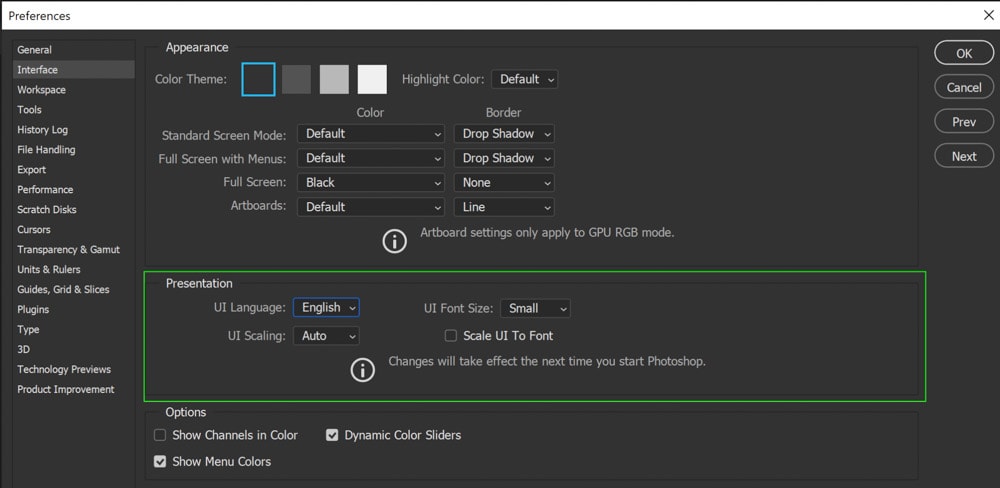Open Full Screen color dropdown showing Black

coord(371,182)
